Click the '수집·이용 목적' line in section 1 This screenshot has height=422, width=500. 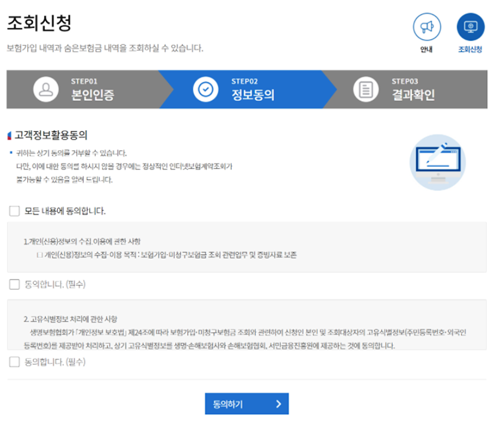pyautogui.click(x=167, y=255)
